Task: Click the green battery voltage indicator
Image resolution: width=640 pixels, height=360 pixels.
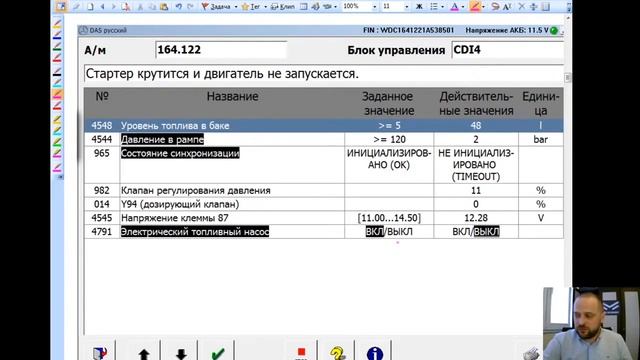Action: click(554, 30)
